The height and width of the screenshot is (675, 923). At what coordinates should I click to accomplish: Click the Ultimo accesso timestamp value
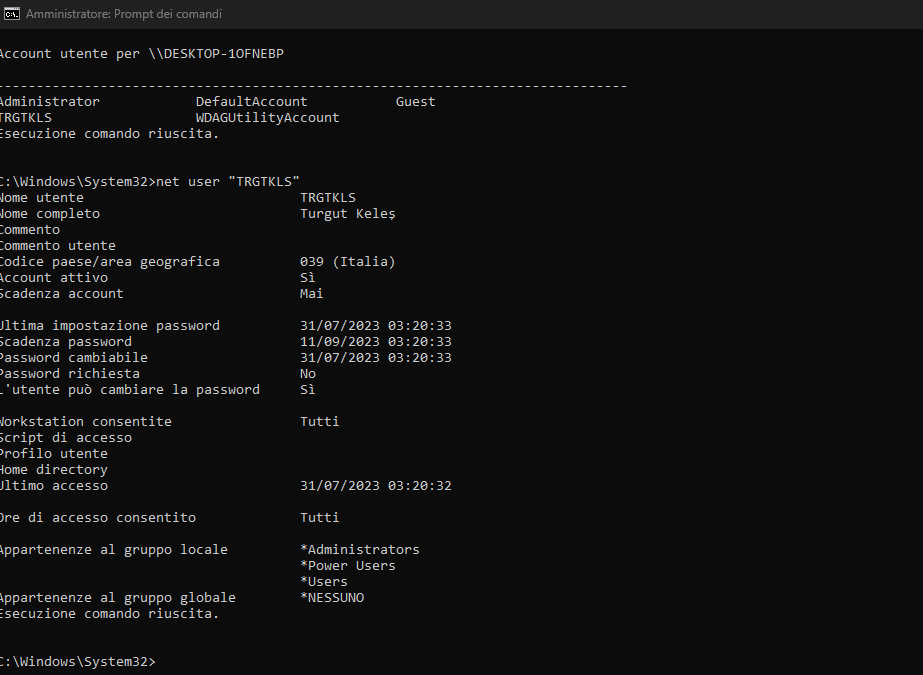[375, 485]
